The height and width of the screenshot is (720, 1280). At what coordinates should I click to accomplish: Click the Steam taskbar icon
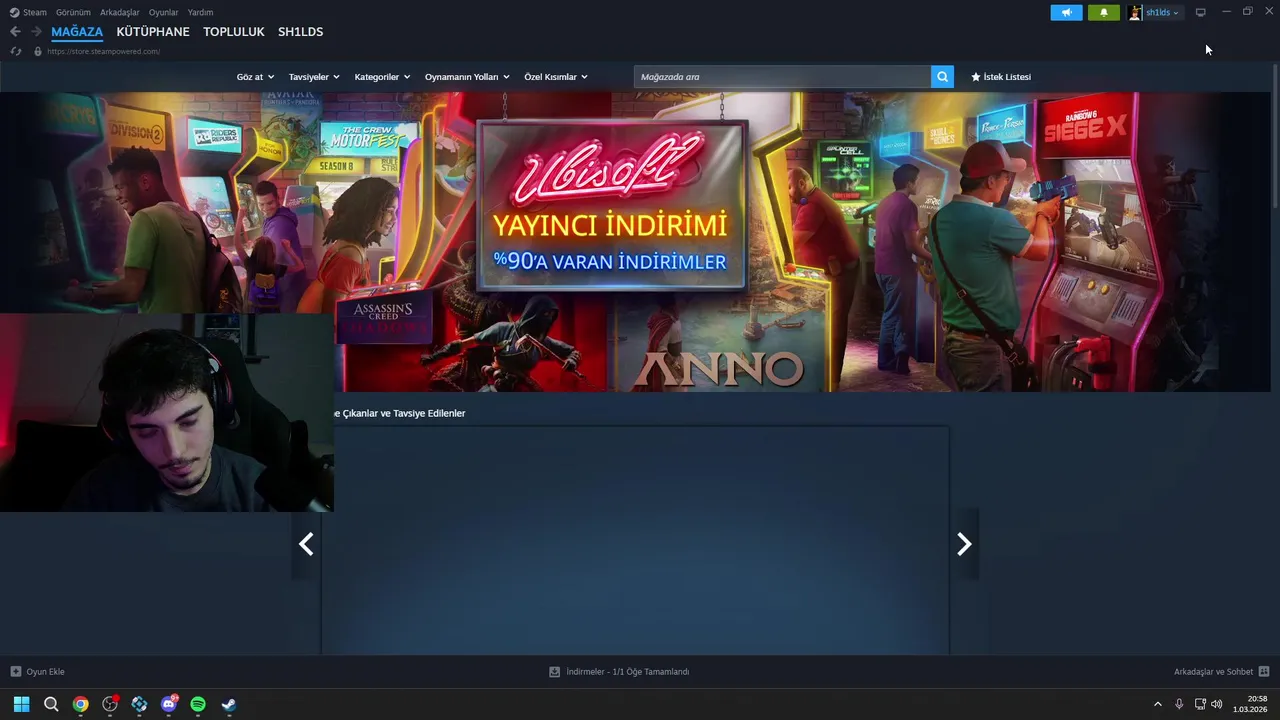(228, 704)
